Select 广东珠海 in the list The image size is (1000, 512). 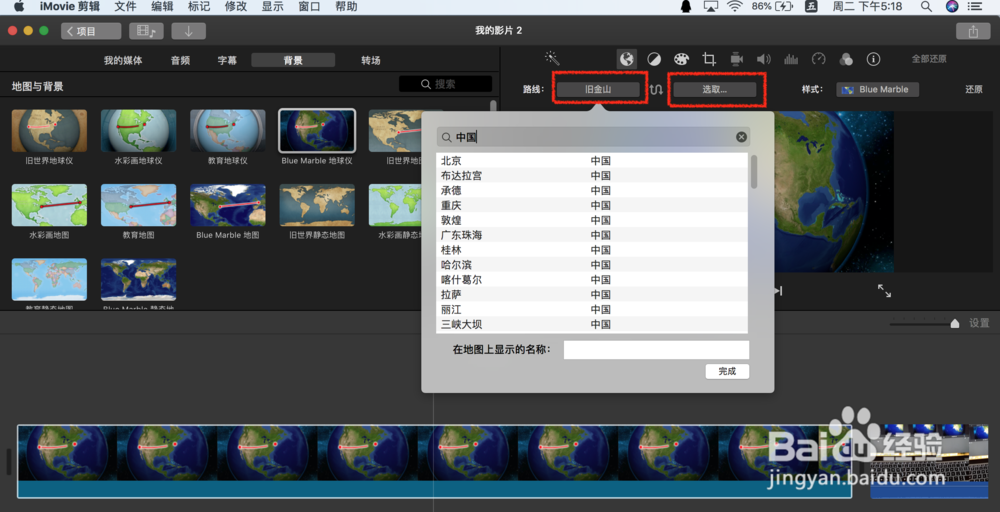point(592,235)
